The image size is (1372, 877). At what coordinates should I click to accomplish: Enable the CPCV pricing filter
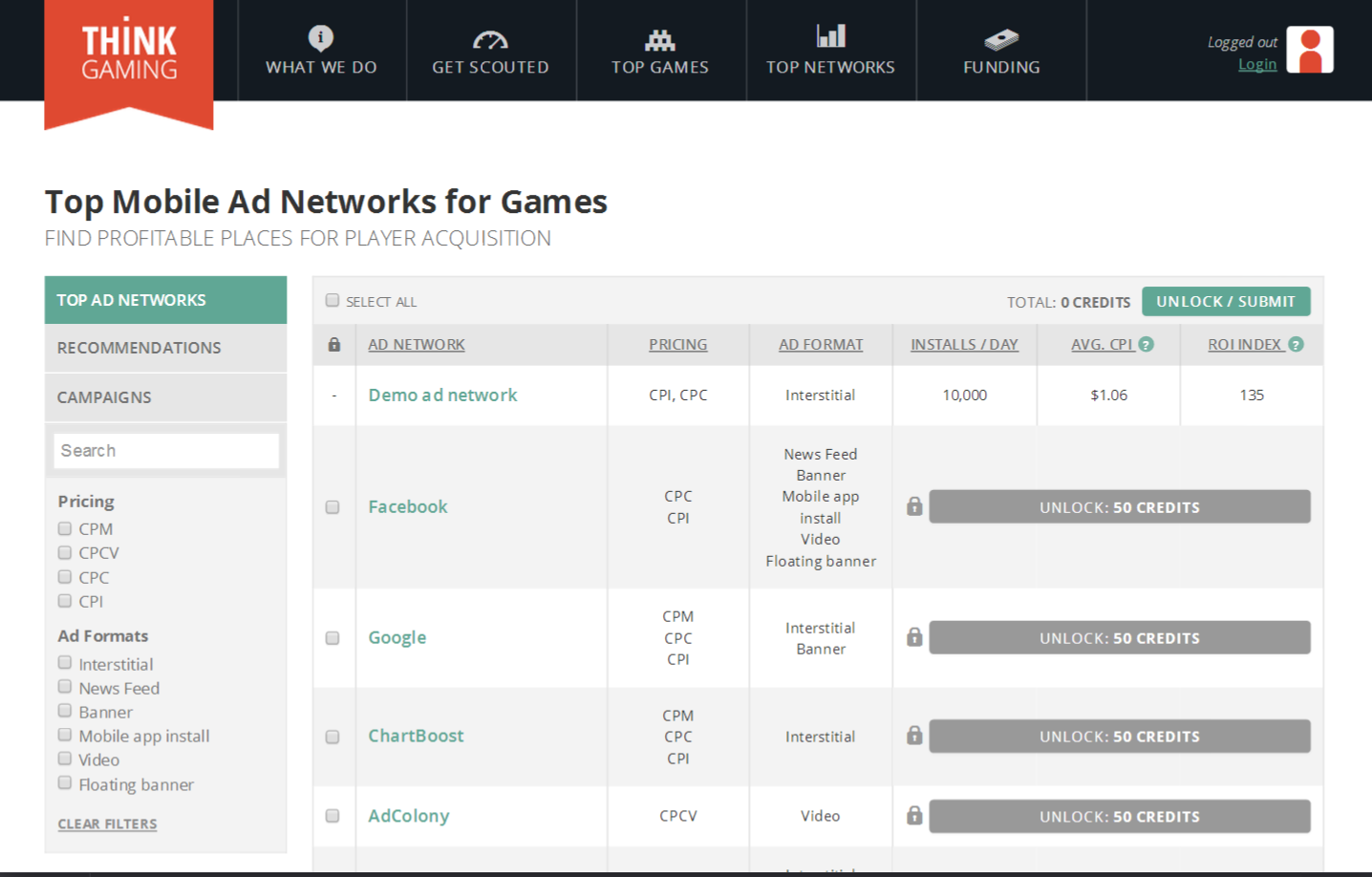(65, 552)
